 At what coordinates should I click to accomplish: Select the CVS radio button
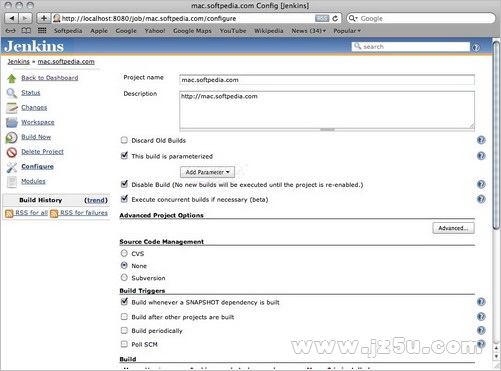click(124, 253)
